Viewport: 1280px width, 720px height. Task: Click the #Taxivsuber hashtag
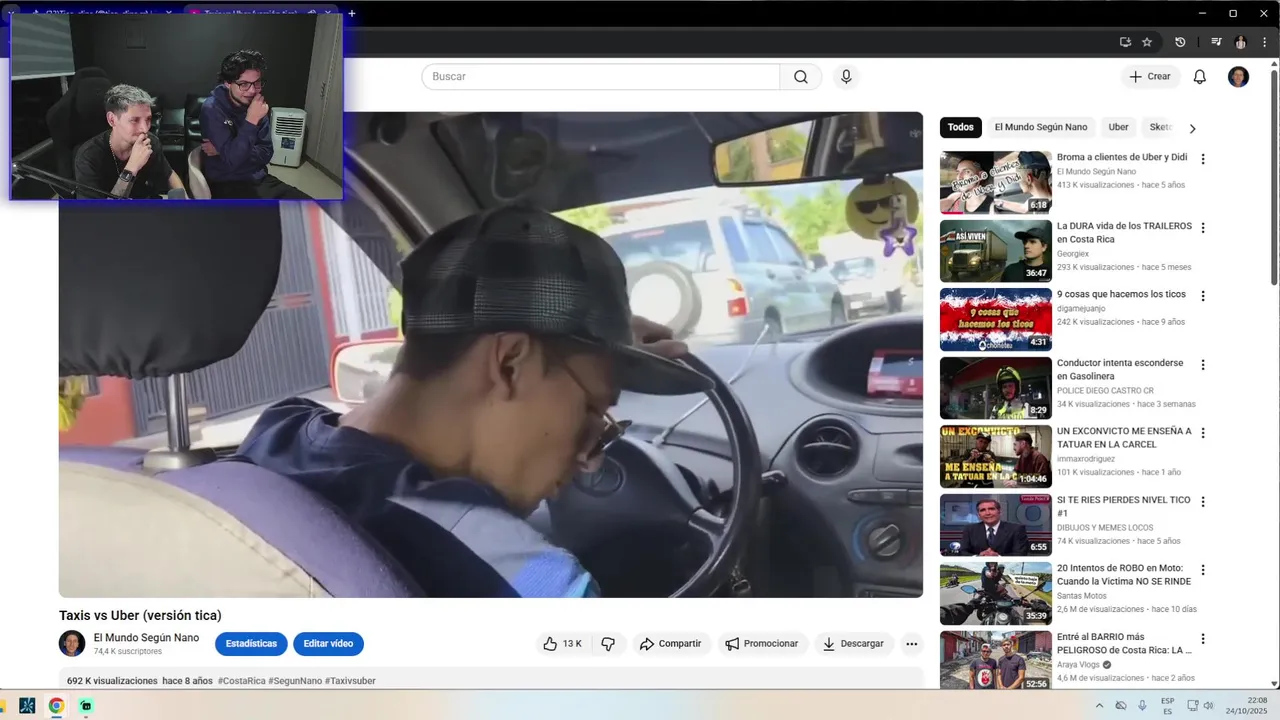pyautogui.click(x=350, y=681)
